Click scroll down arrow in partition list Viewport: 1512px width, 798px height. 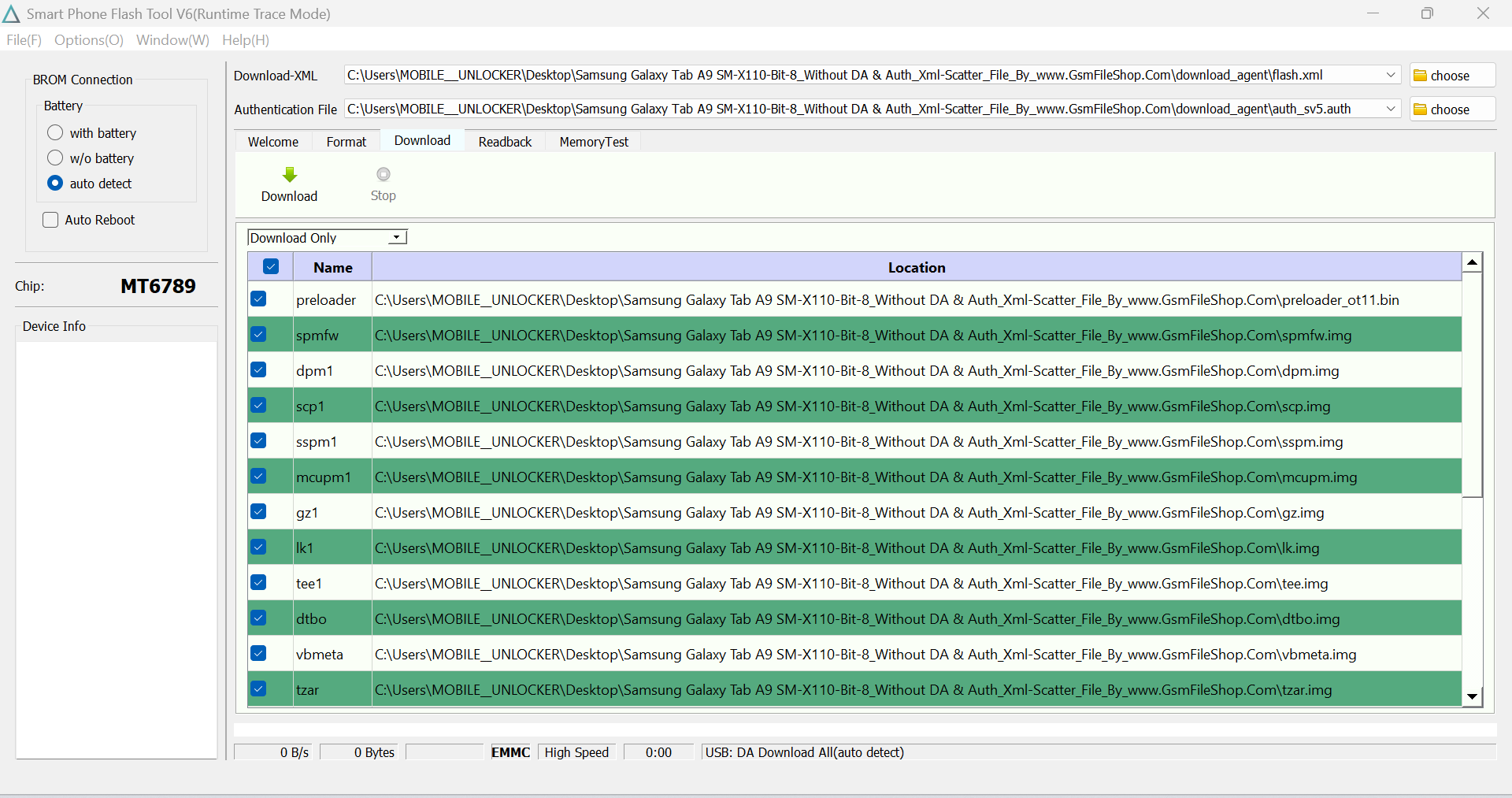coord(1472,696)
